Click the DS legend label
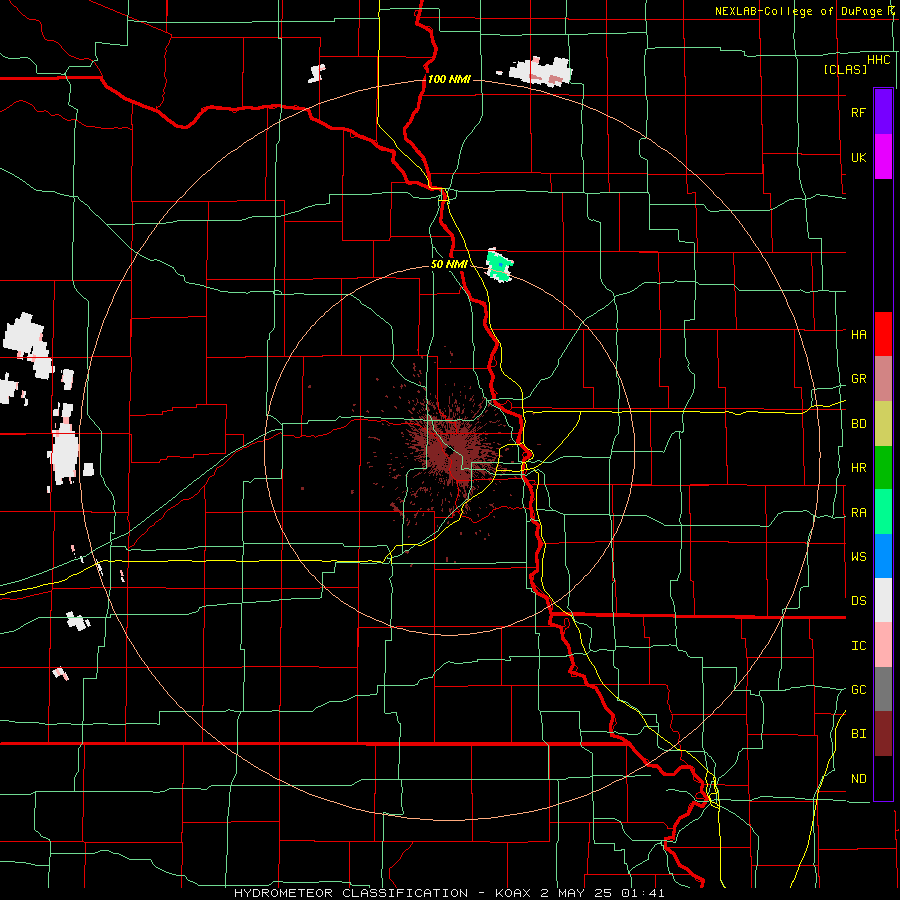The image size is (900, 900). click(x=858, y=600)
